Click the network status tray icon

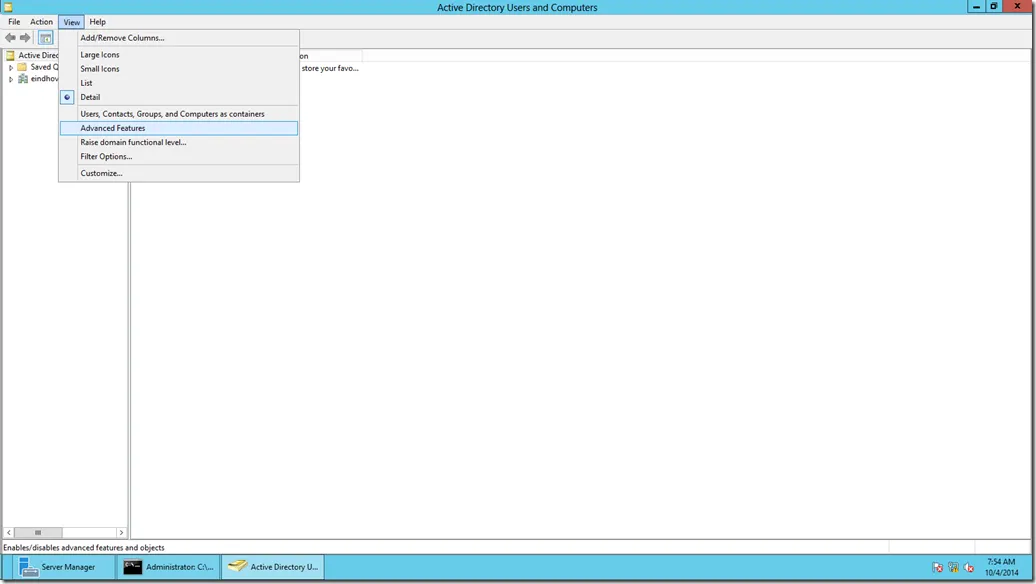pos(953,567)
